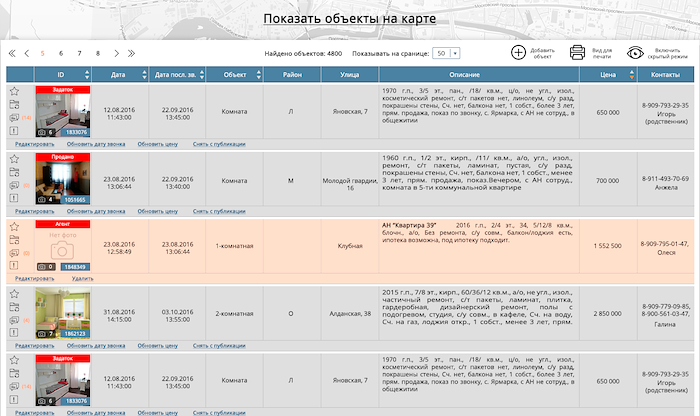Click Удалить under Клубная listing

83,279
